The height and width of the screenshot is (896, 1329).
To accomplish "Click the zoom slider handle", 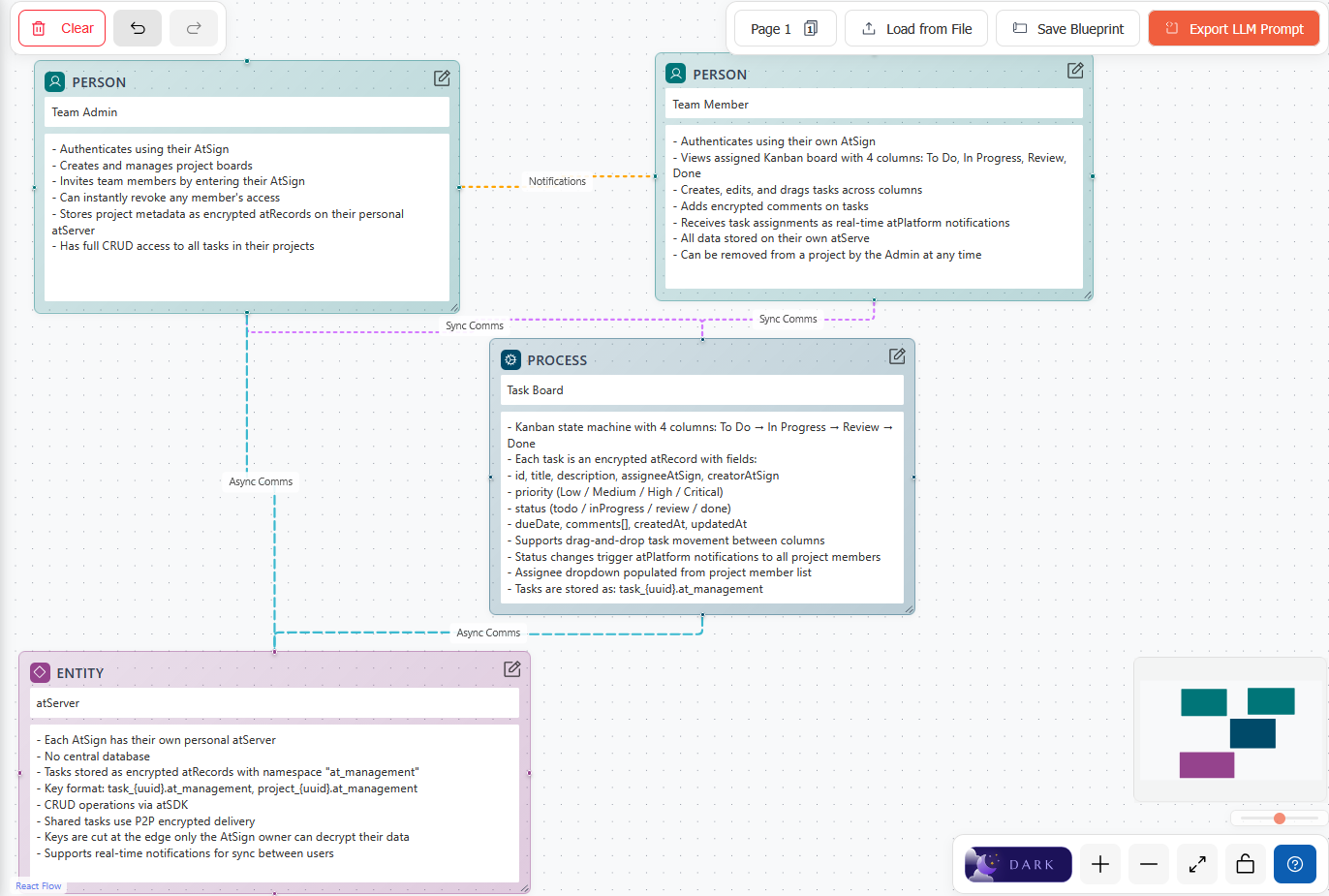I will (1280, 819).
